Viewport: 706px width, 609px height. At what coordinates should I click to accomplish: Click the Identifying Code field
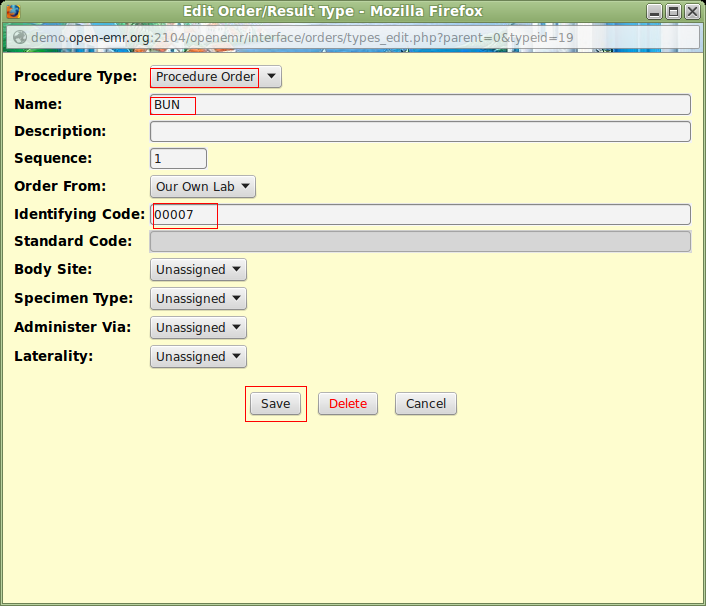(420, 215)
